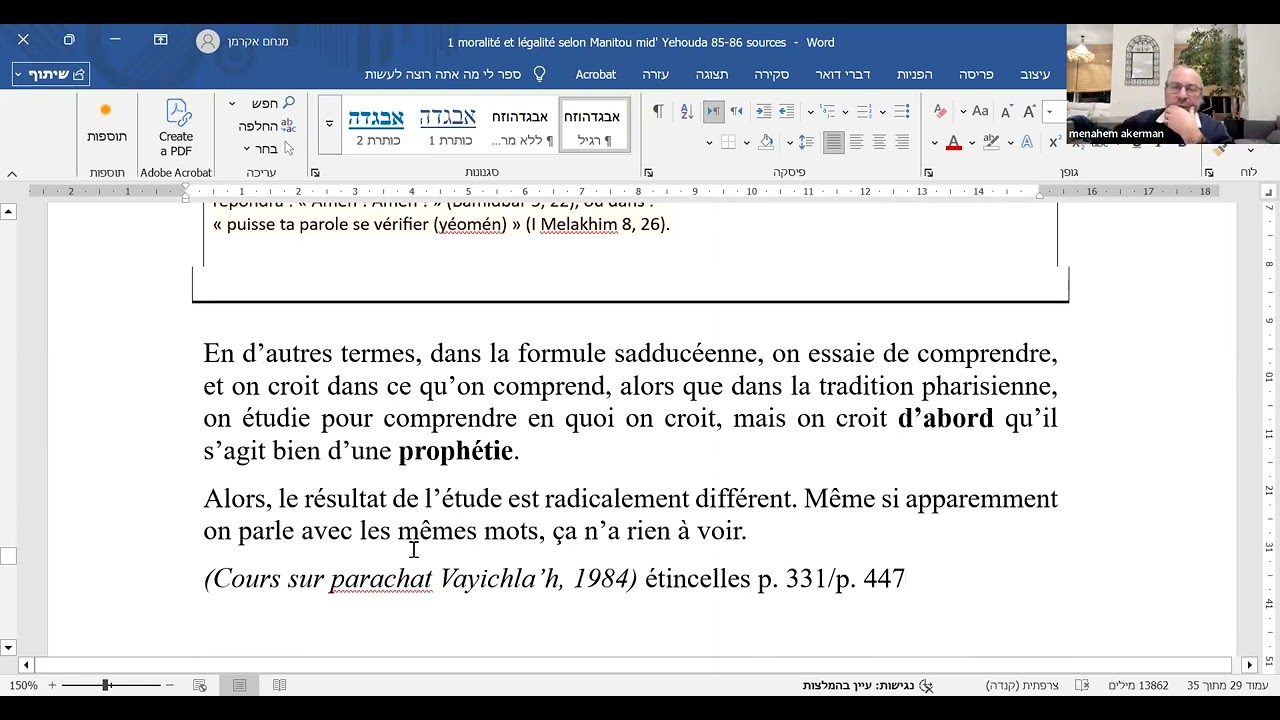Screen dimensions: 1280x720
Task: Open the חפש search dropdown arrow
Action: [232, 103]
